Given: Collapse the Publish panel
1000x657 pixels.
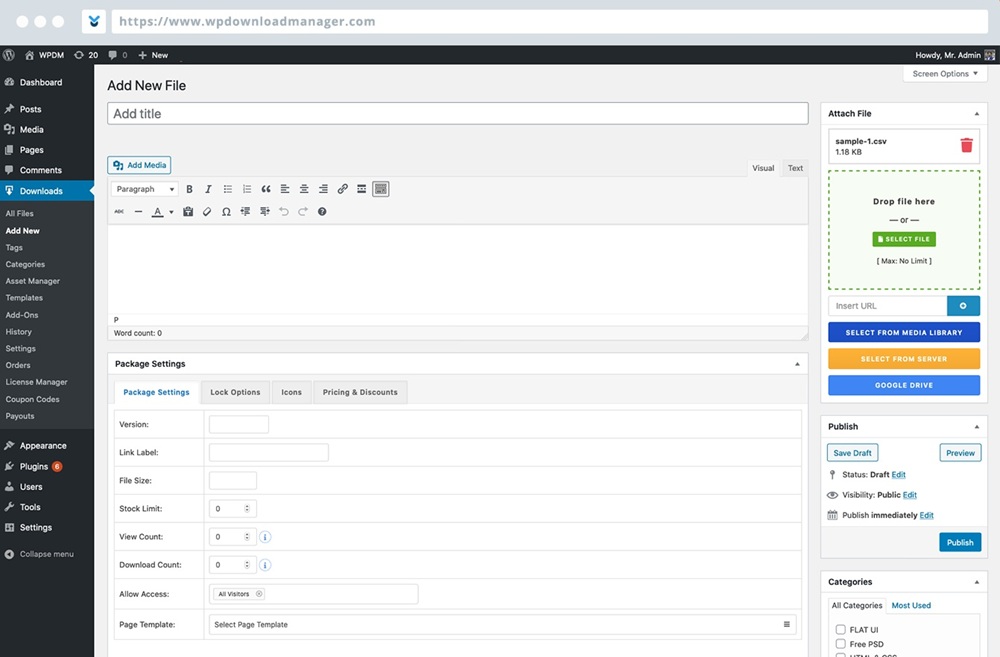Looking at the screenshot, I should coord(976,427).
